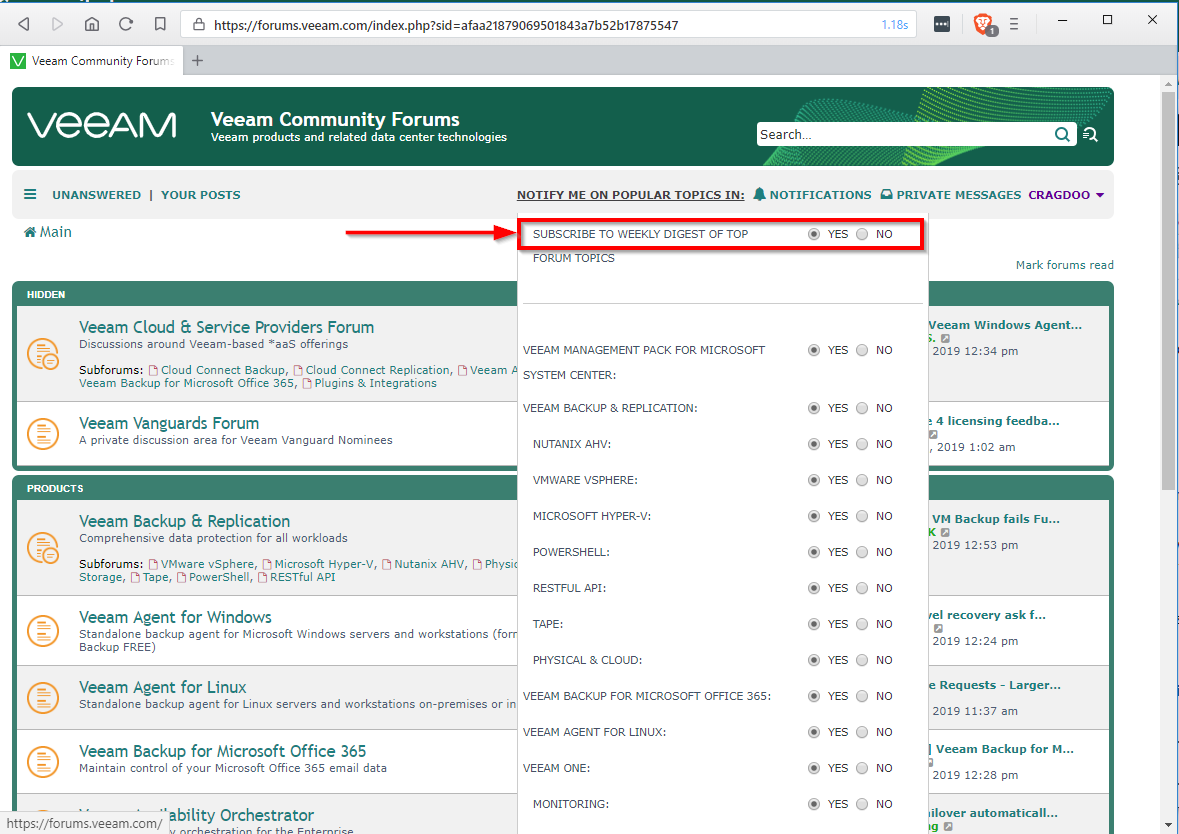Open the browser home page icon

[x=92, y=24]
